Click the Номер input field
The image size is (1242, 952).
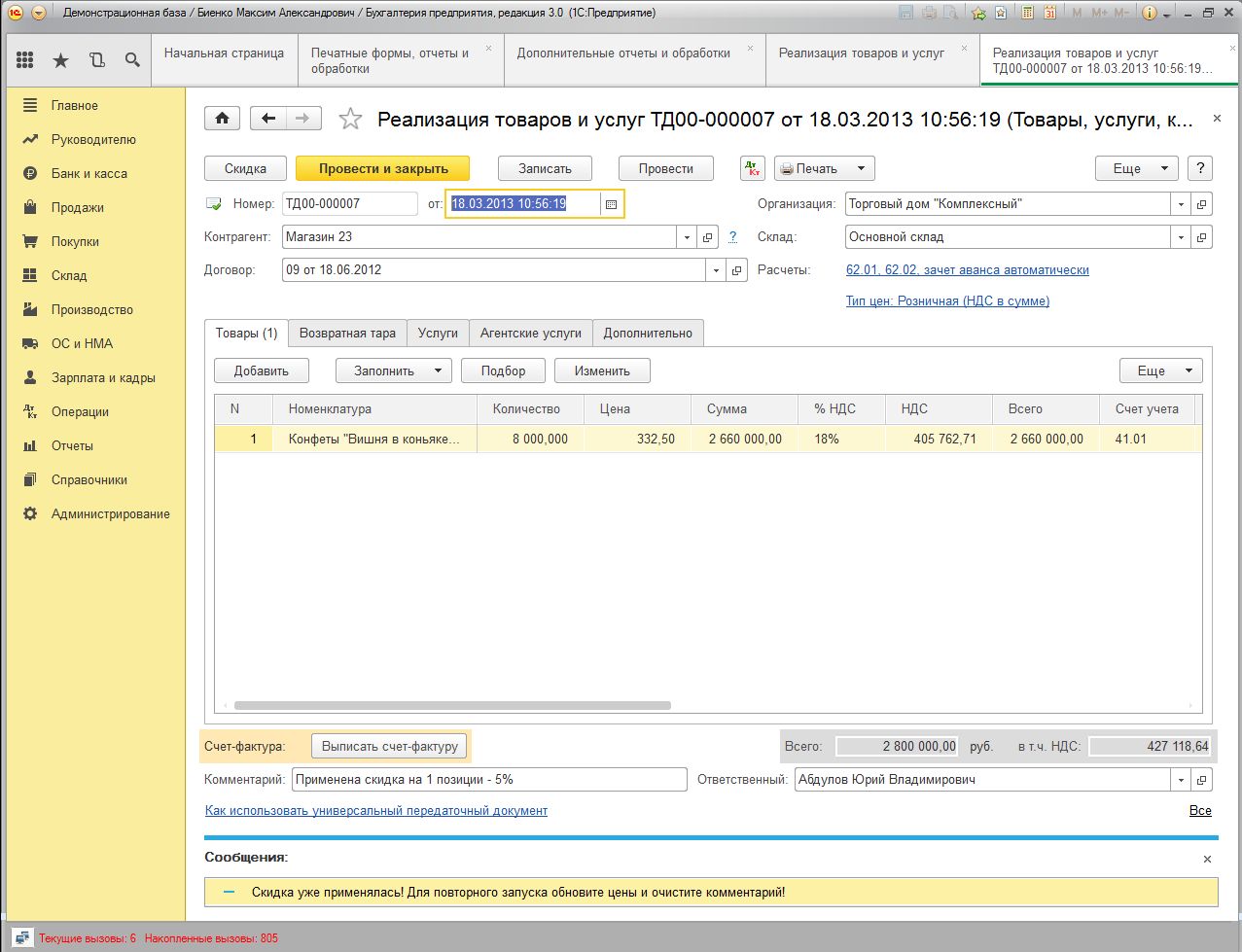pos(350,204)
